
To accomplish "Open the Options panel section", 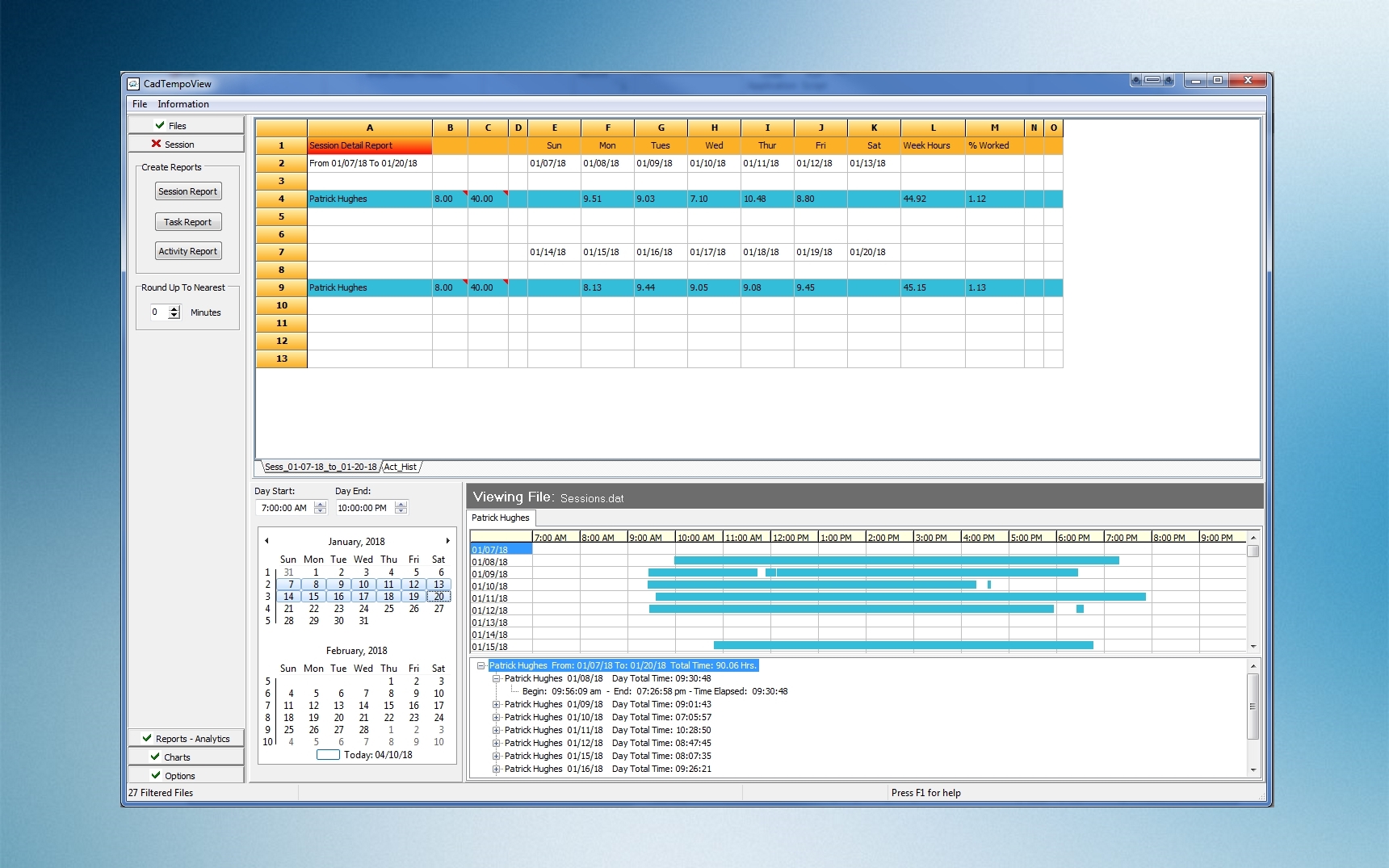I will 186,775.
